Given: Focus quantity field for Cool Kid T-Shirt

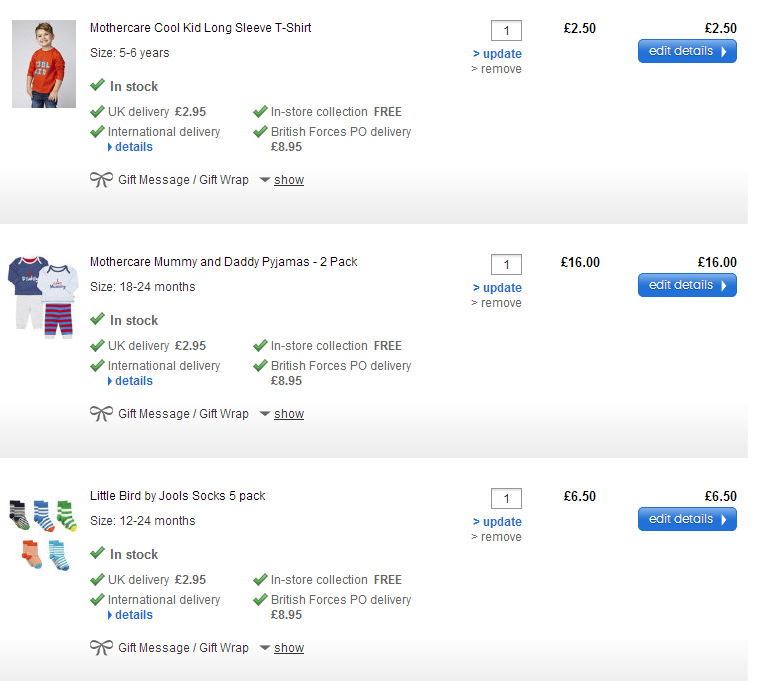Looking at the screenshot, I should (506, 31).
